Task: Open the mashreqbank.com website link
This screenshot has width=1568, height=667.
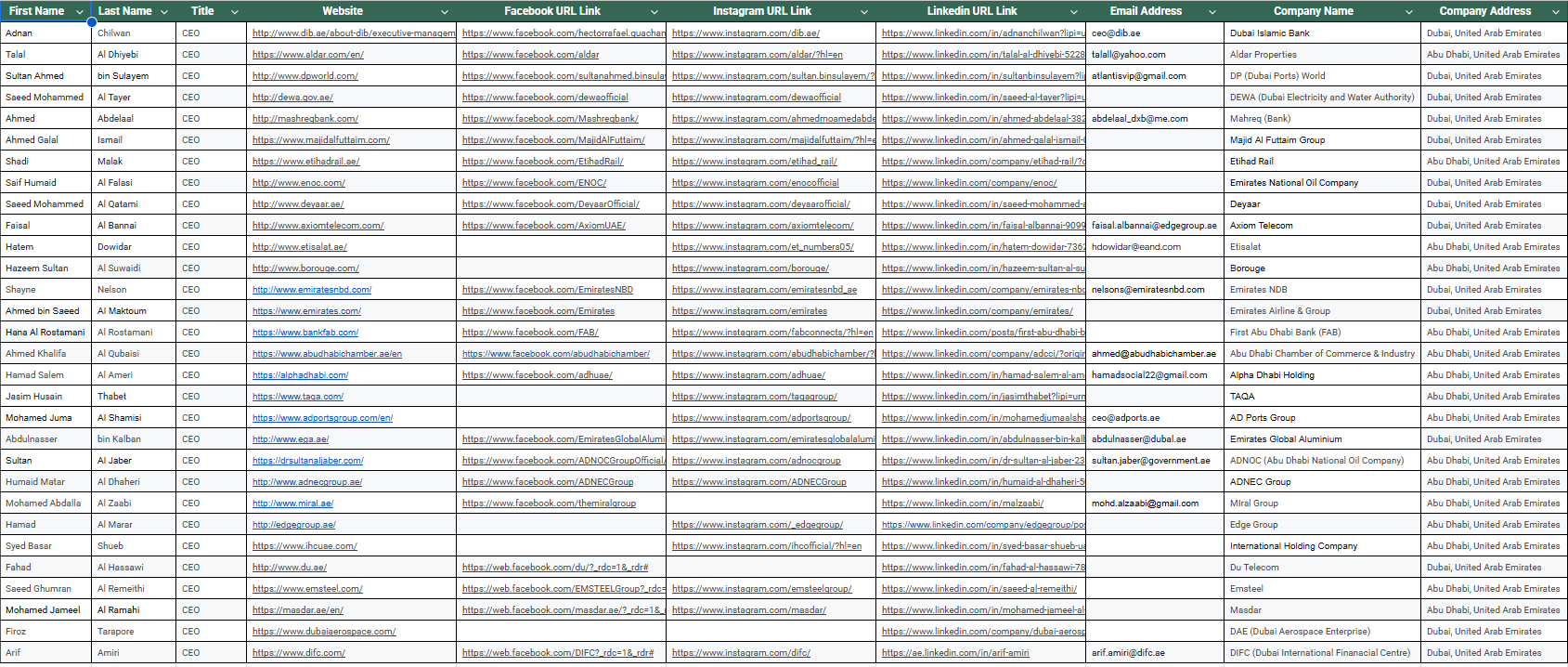Action: pos(305,119)
